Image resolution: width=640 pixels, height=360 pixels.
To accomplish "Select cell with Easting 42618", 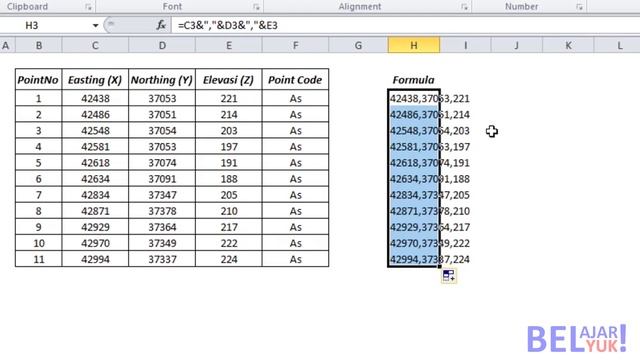I will [95, 162].
